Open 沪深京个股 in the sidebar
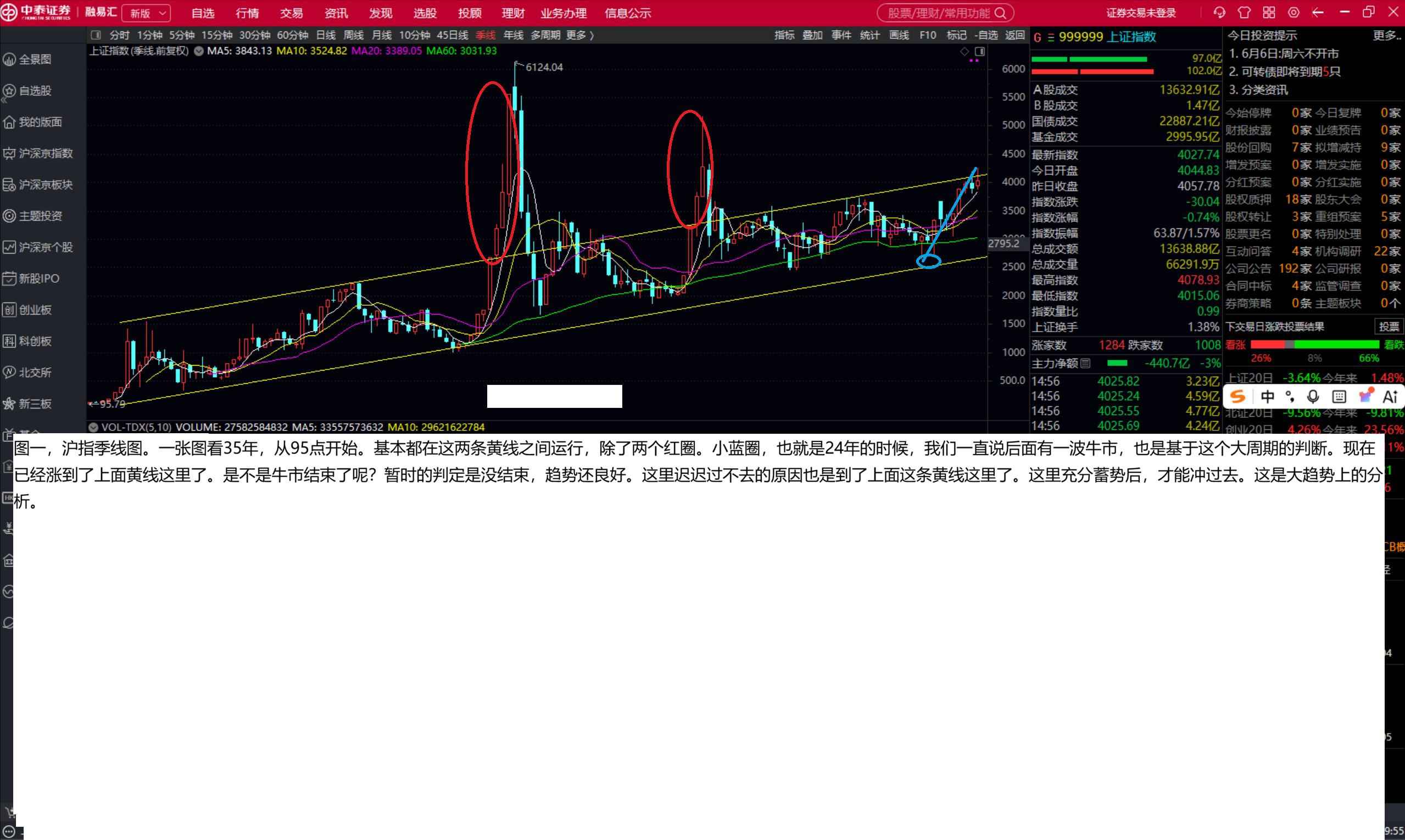Viewport: 1405px width, 840px height. click(x=38, y=248)
